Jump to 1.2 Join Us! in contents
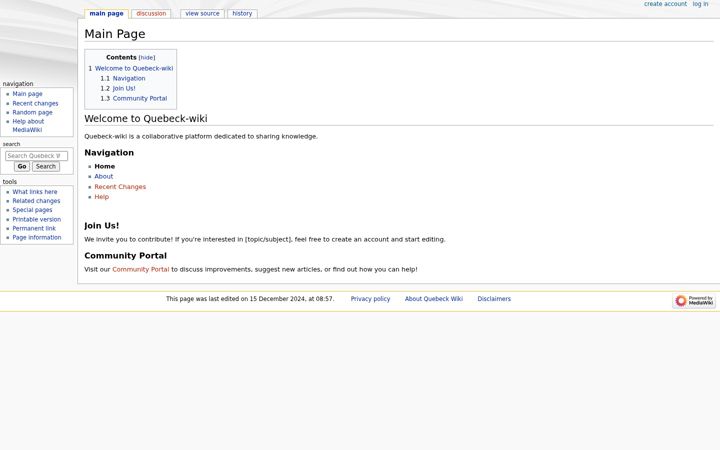This screenshot has width=720, height=450. (x=118, y=89)
